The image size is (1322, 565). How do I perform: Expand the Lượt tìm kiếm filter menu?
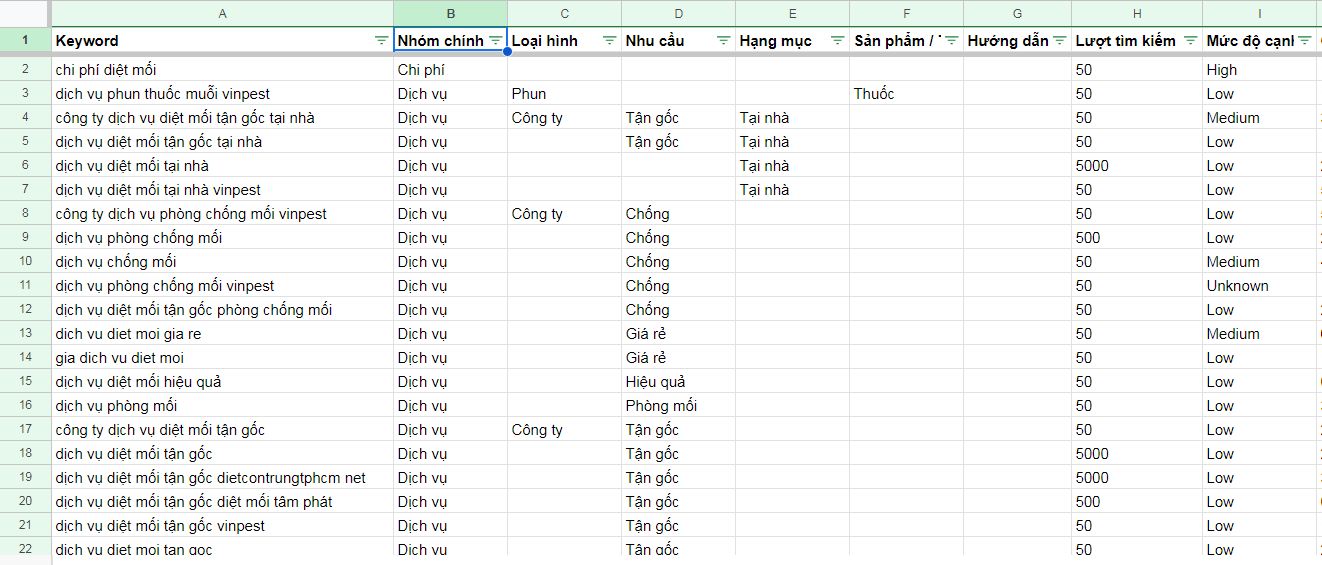tap(1190, 41)
